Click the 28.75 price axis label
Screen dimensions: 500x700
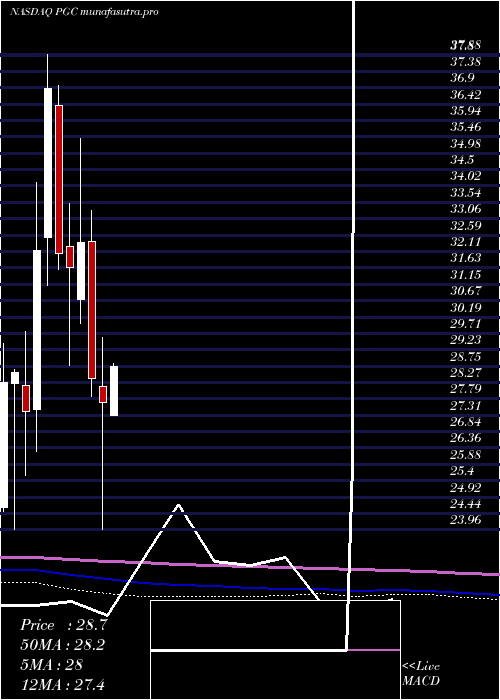pos(465,356)
